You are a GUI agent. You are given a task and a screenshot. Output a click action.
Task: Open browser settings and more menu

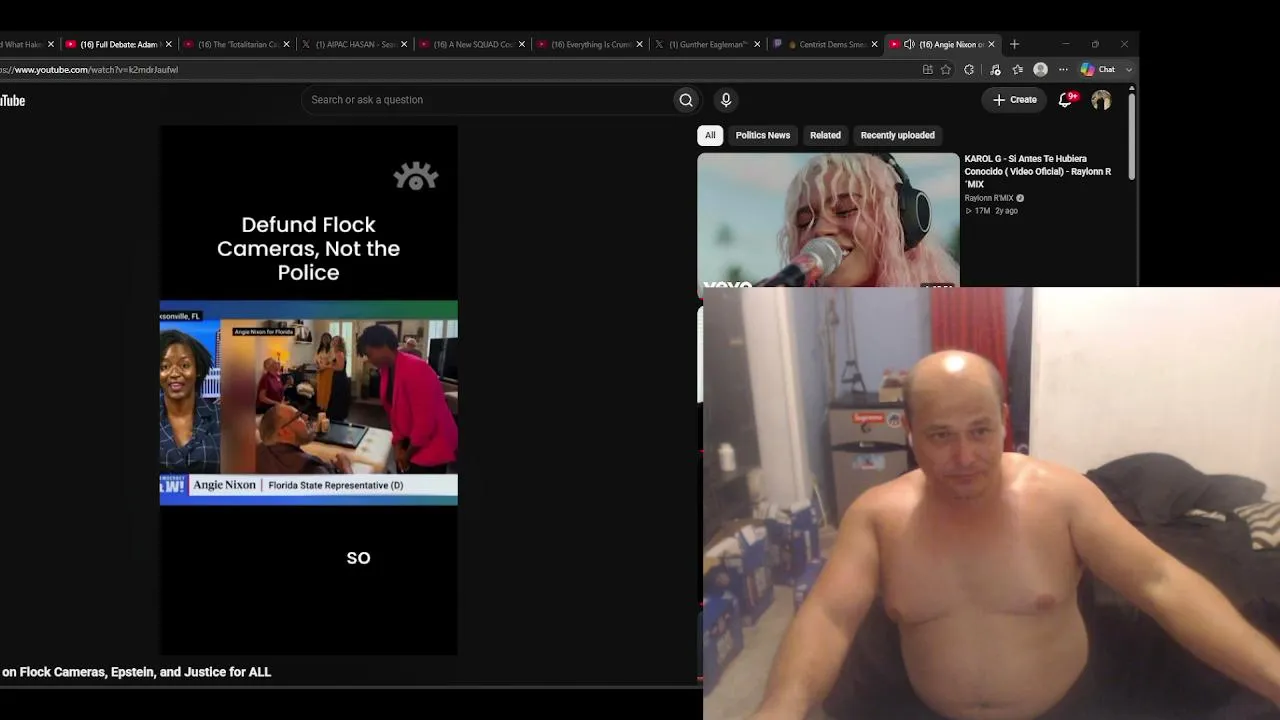point(1063,70)
